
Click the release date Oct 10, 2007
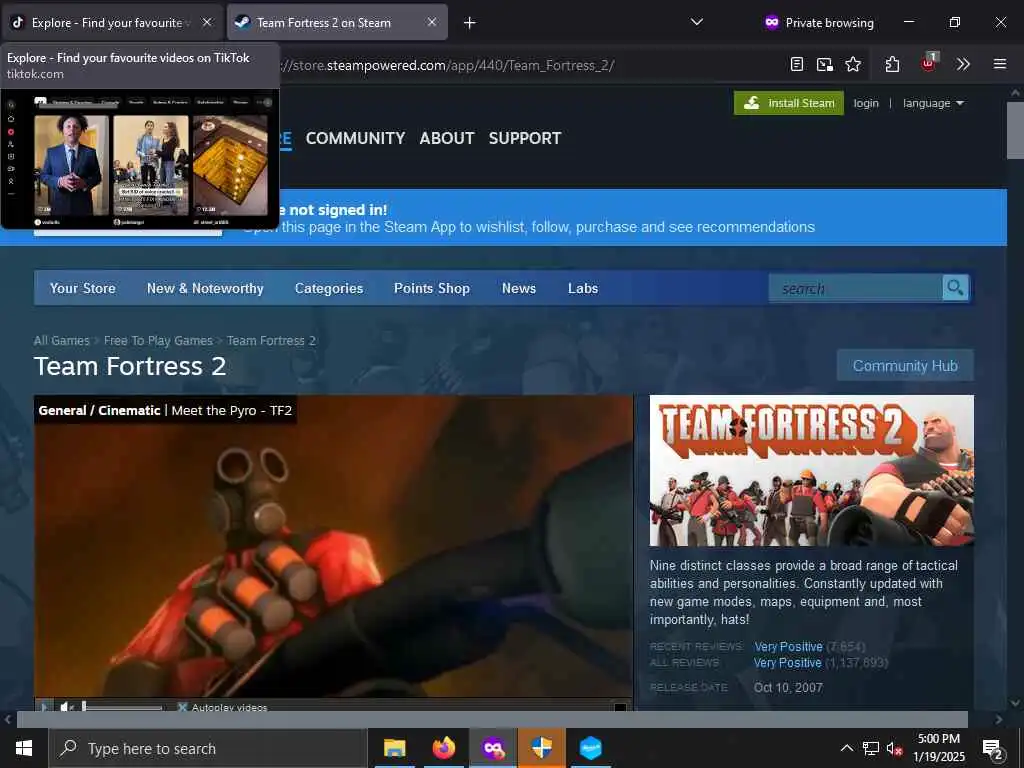point(788,688)
